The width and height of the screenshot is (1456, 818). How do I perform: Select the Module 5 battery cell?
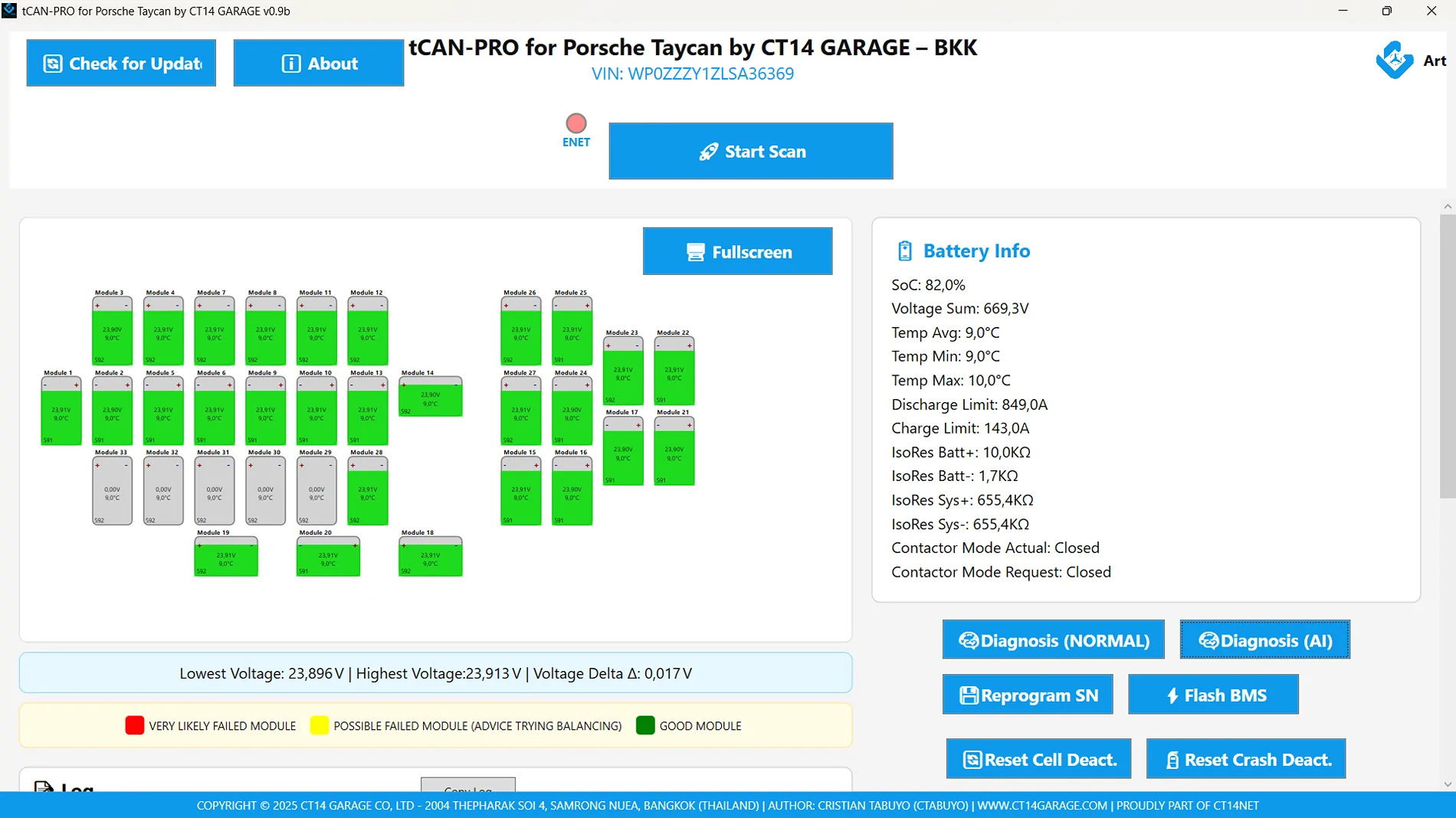point(163,411)
